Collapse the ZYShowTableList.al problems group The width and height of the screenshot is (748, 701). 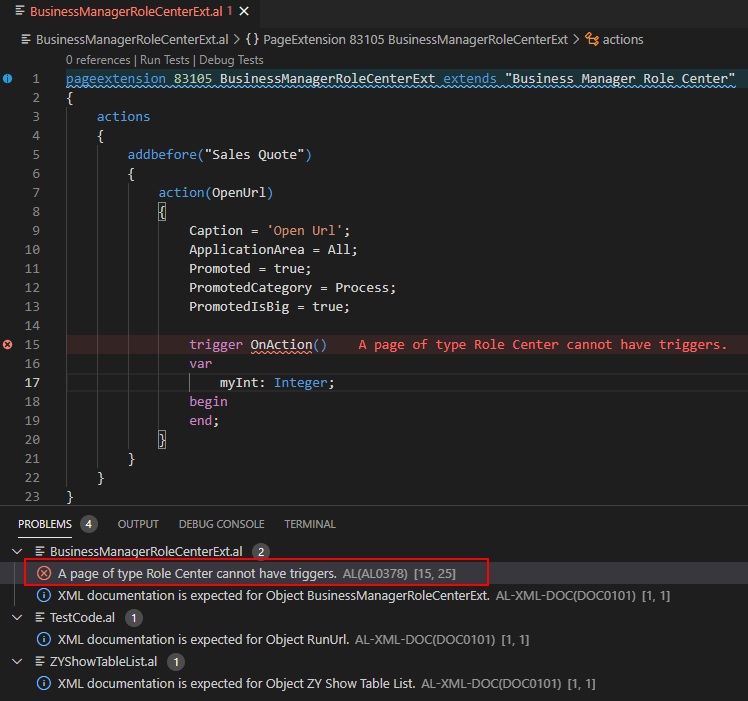click(17, 661)
